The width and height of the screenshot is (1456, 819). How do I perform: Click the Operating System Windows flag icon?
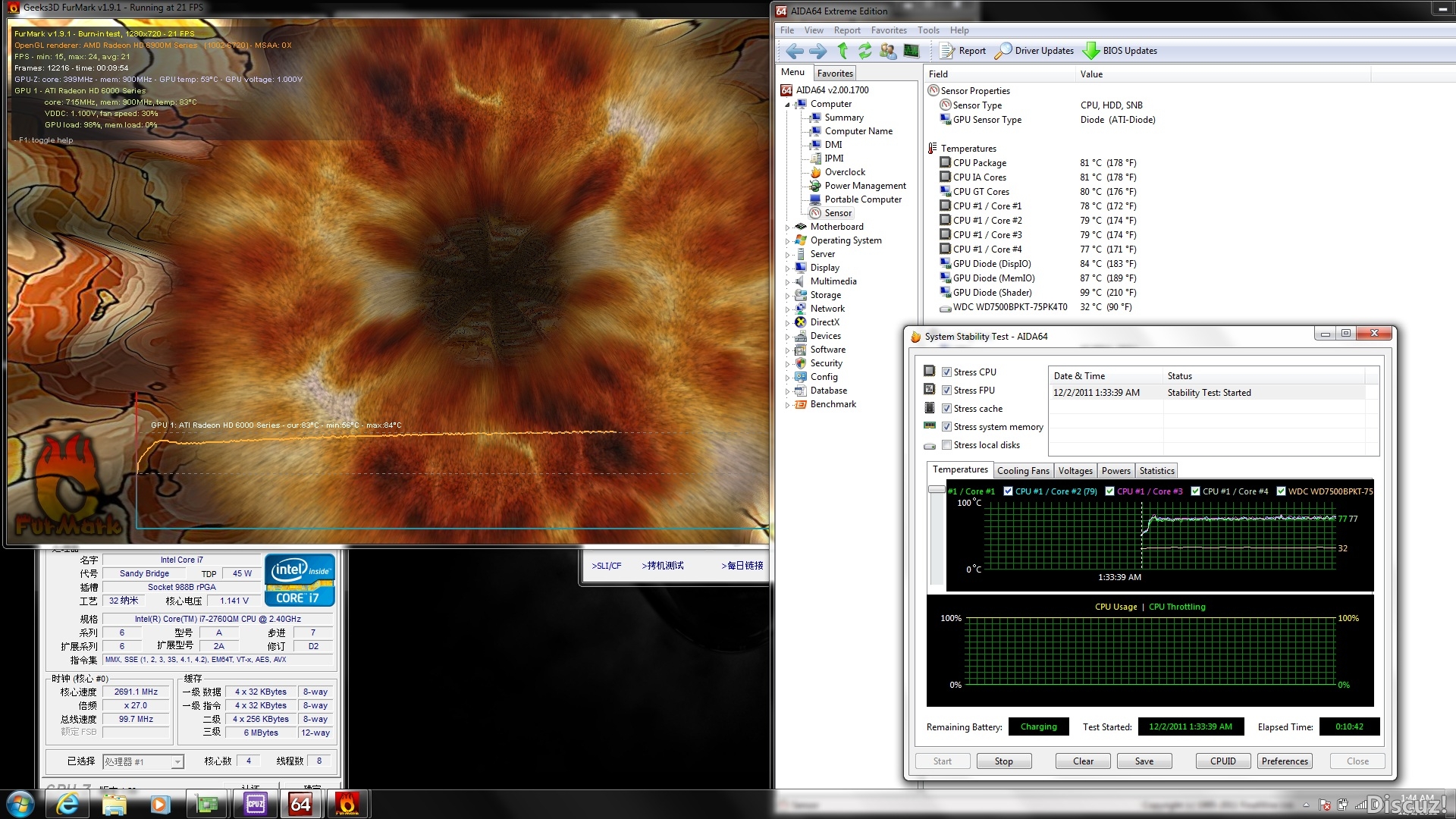tap(800, 240)
